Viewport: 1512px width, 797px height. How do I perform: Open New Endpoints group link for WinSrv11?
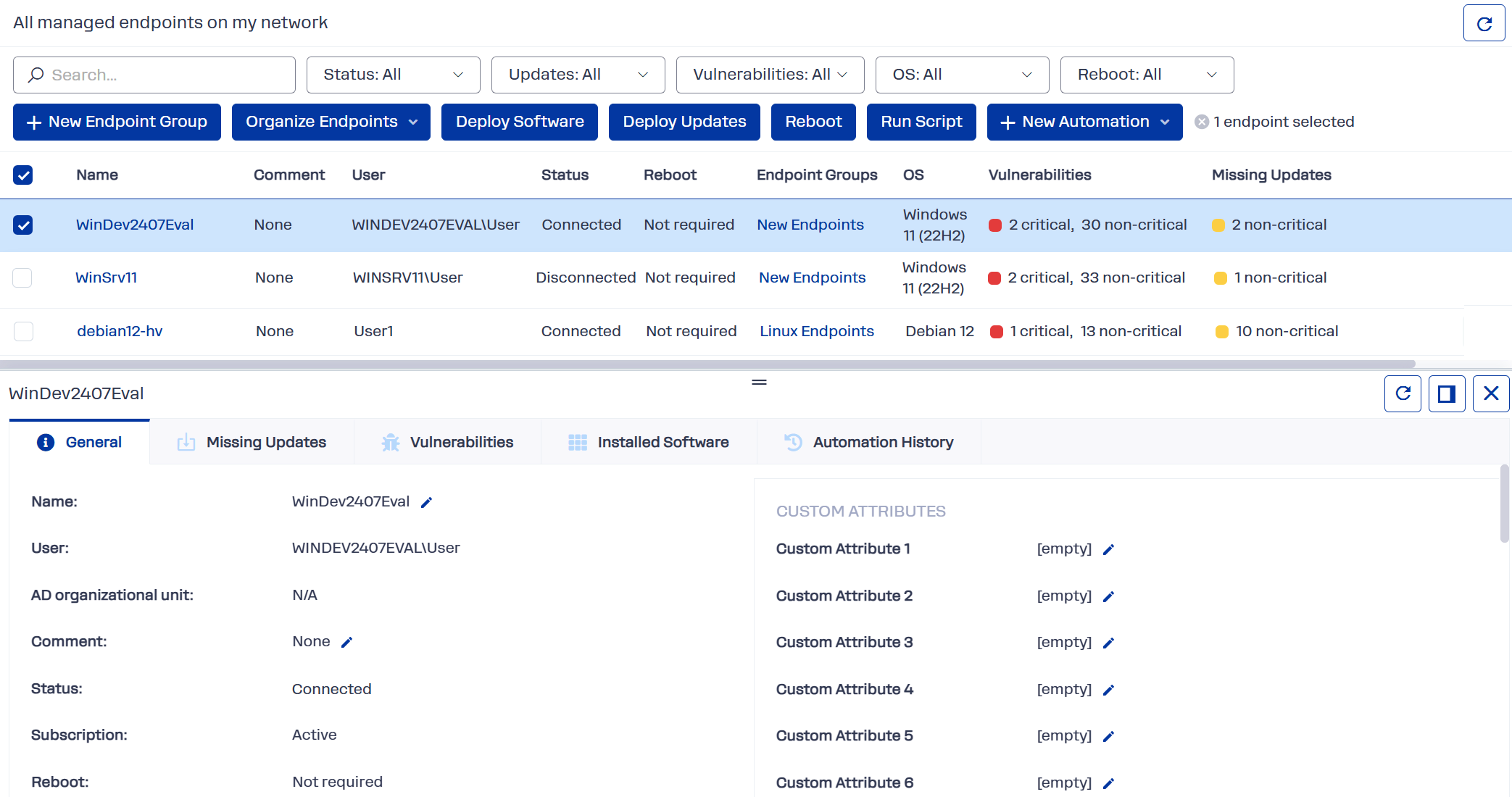813,278
